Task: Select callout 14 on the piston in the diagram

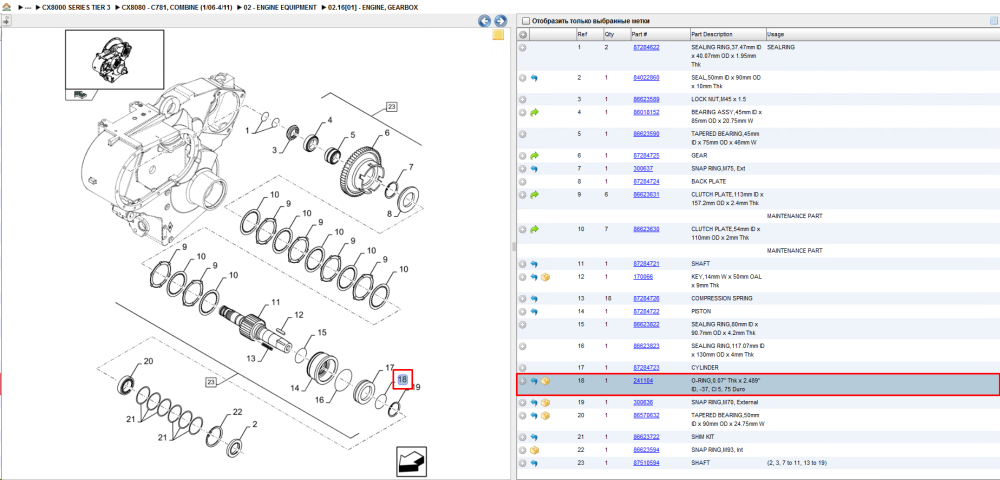Action: click(x=295, y=388)
